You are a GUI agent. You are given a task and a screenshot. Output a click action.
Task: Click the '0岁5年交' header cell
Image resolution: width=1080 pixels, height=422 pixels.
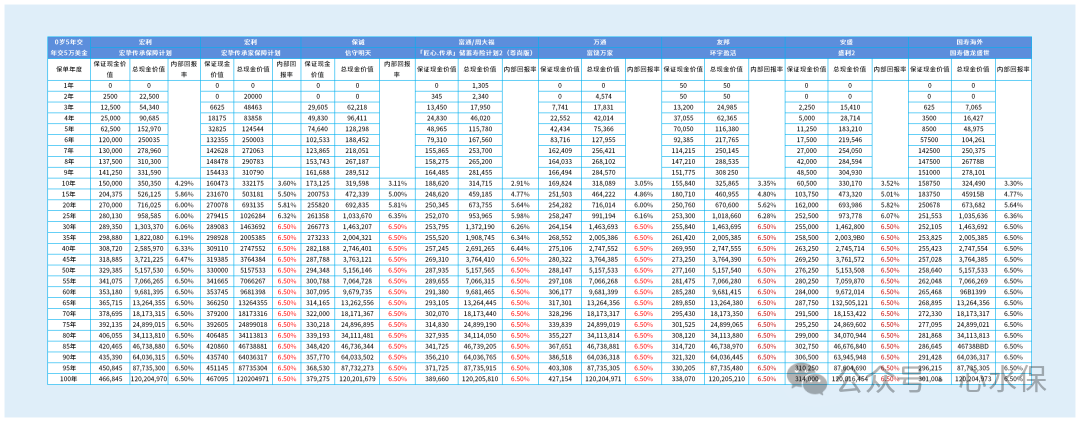(x=69, y=42)
